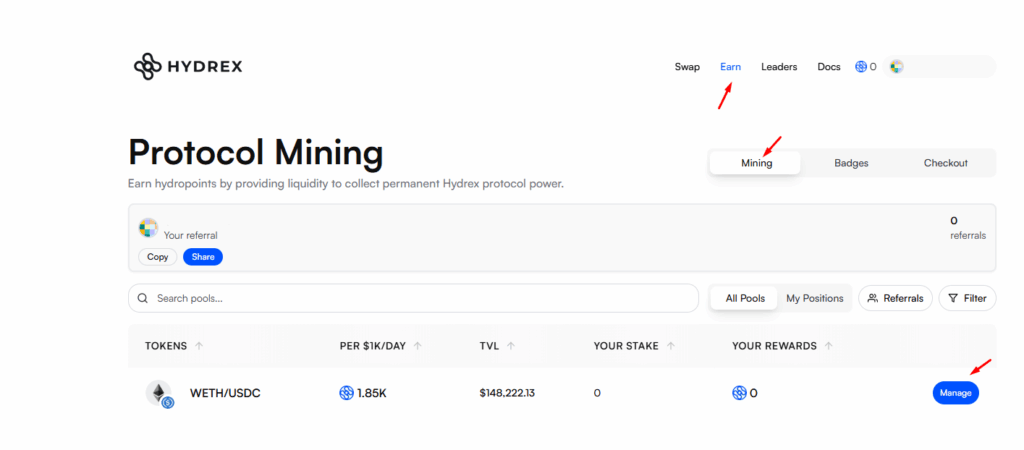Viewport: 1024px width, 450px height.
Task: Click the Protocol Mining heading
Action: pos(255,153)
